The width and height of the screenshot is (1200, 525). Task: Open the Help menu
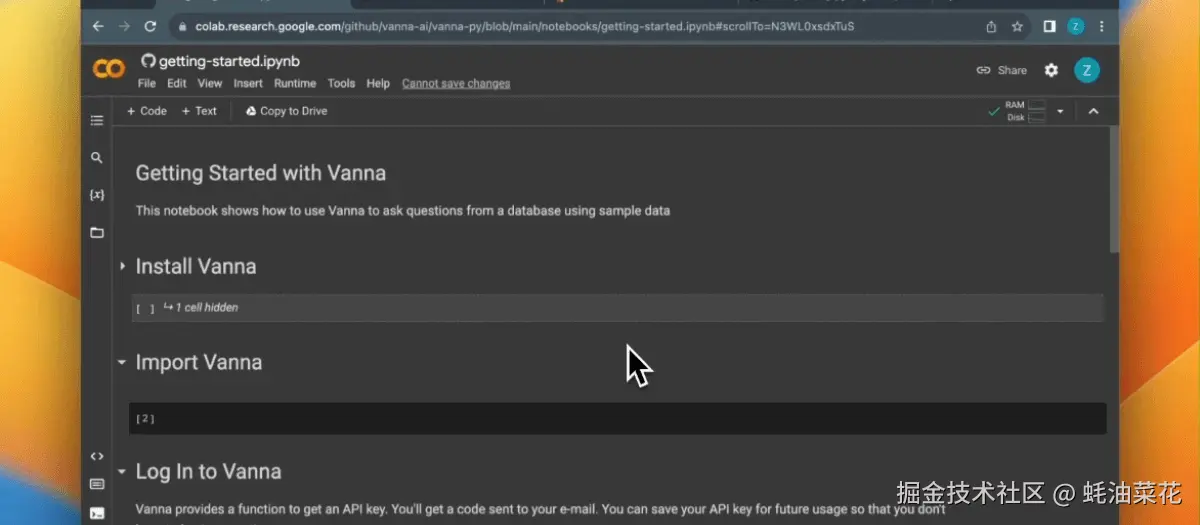(378, 83)
